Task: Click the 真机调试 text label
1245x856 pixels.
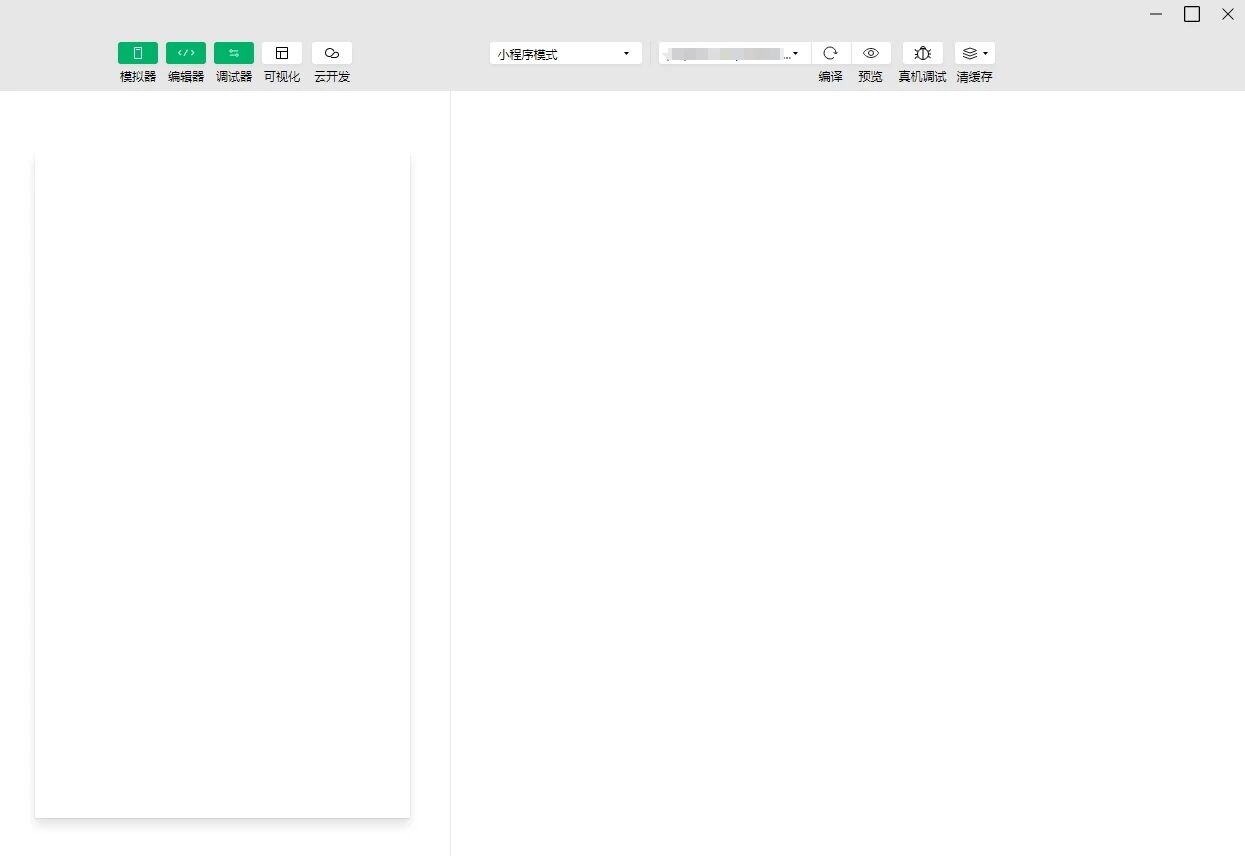Action: (922, 77)
